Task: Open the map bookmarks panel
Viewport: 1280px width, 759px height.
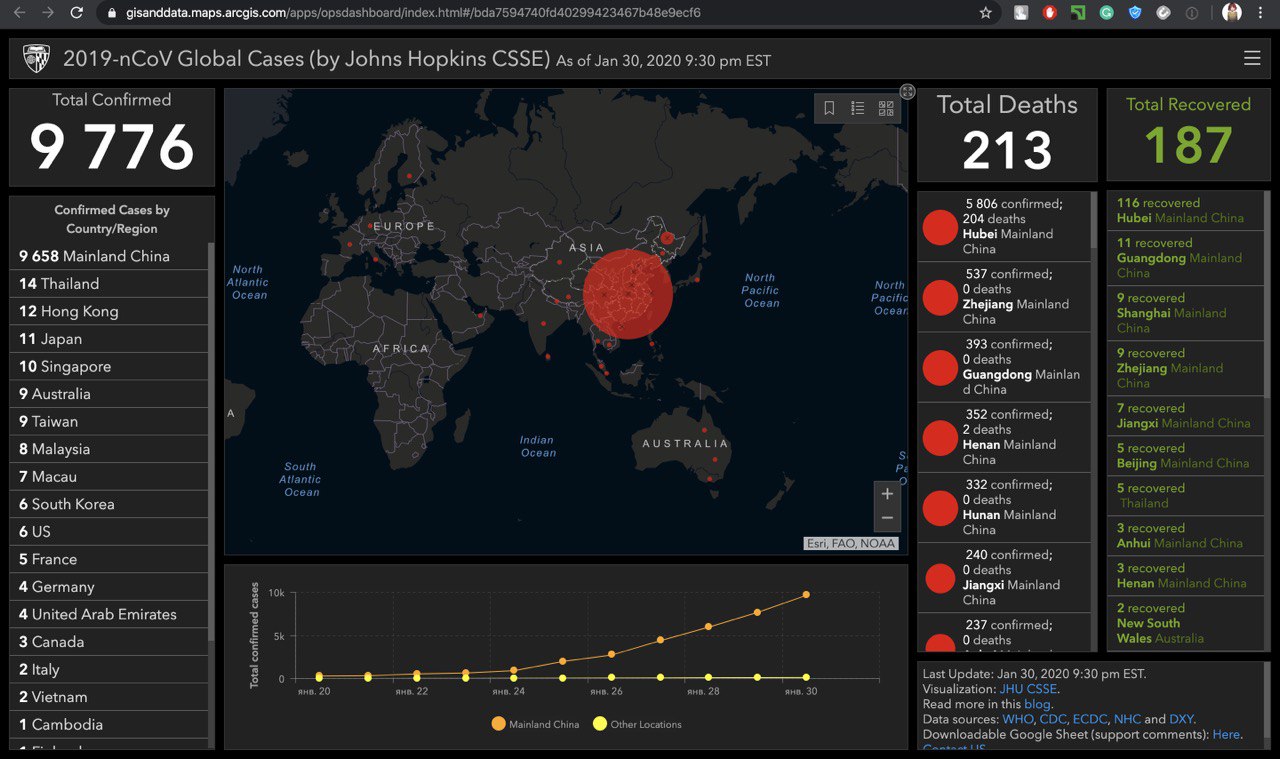Action: pyautogui.click(x=829, y=108)
